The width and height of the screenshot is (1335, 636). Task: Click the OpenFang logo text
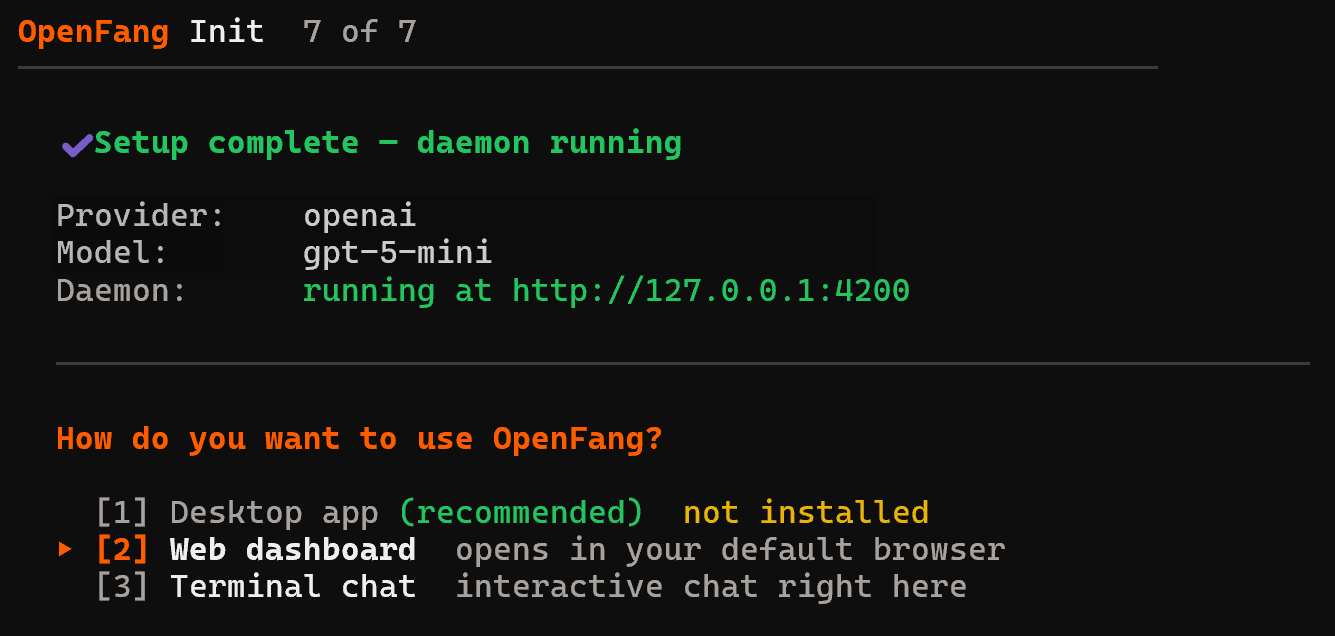(93, 31)
